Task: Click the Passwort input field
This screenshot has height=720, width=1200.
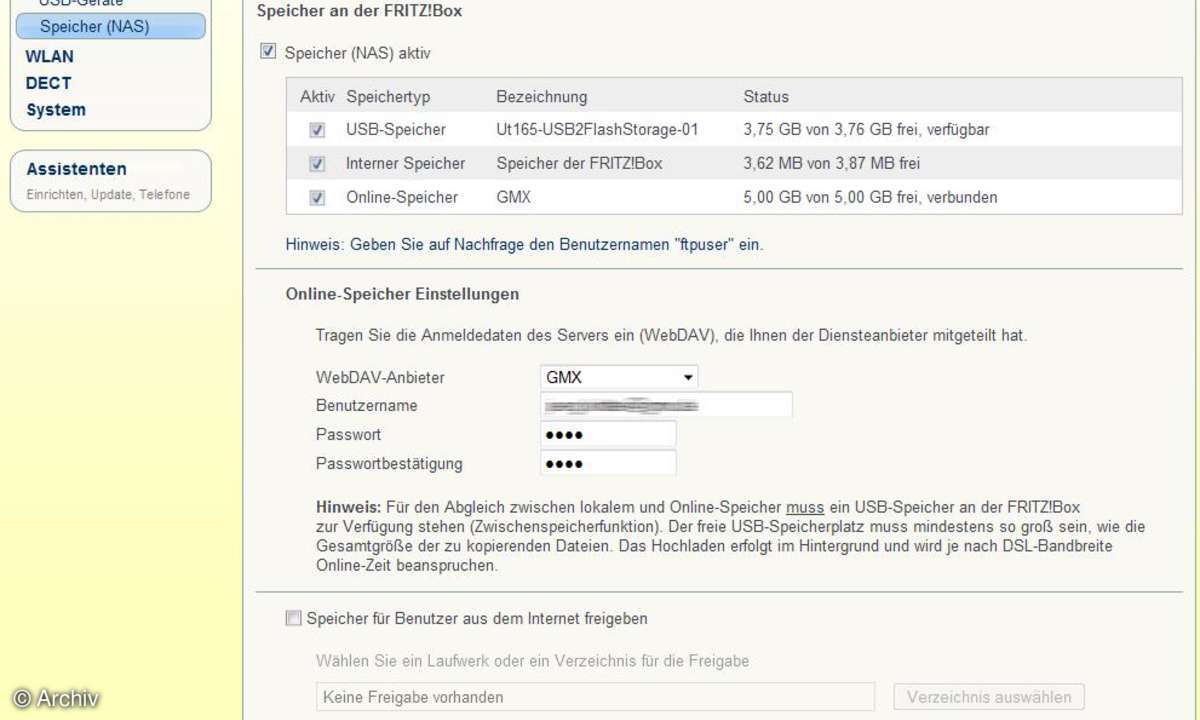Action: pyautogui.click(x=608, y=435)
